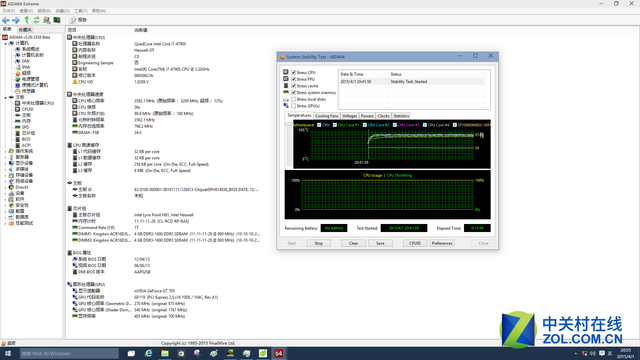640x360 pixels.
Task: Uncheck Stress CPU option
Action: 293,72
